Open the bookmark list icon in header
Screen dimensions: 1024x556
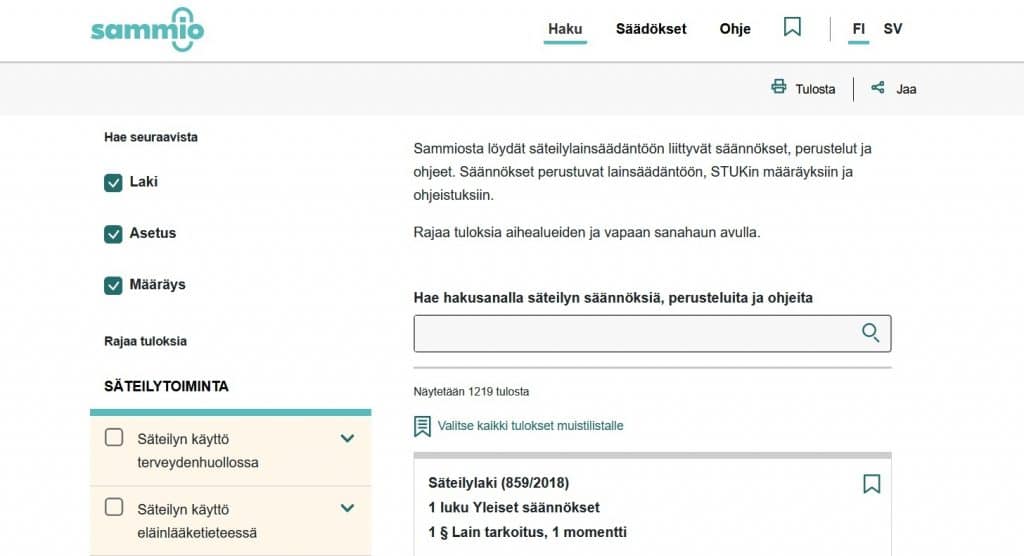point(792,28)
